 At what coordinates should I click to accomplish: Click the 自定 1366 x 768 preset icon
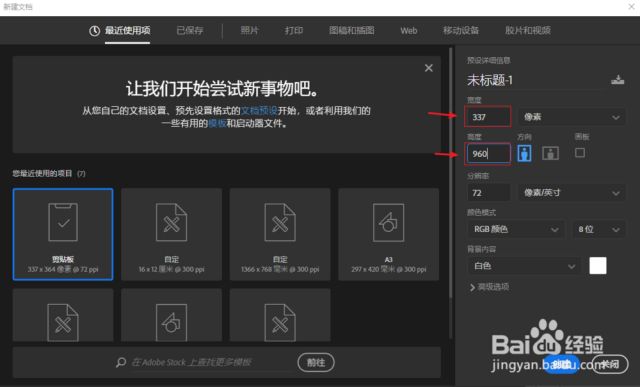pyautogui.click(x=280, y=222)
